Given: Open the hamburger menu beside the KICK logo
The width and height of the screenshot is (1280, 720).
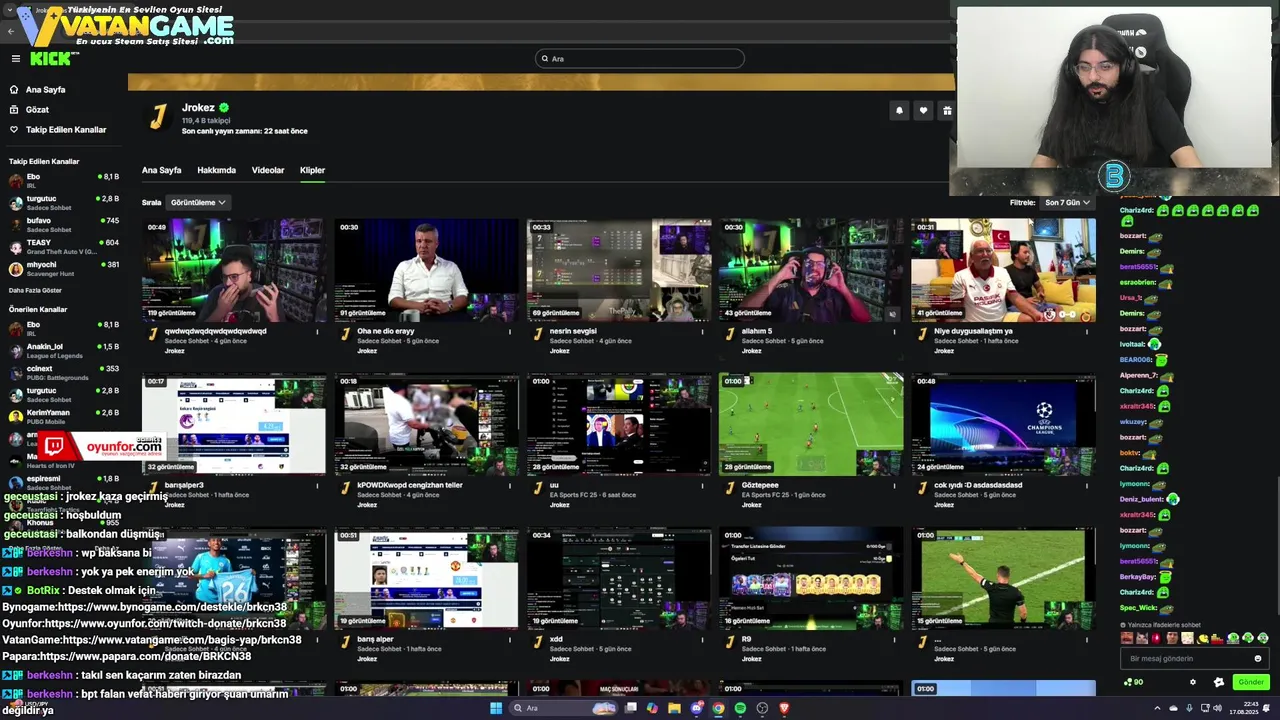Looking at the screenshot, I should (x=15, y=59).
